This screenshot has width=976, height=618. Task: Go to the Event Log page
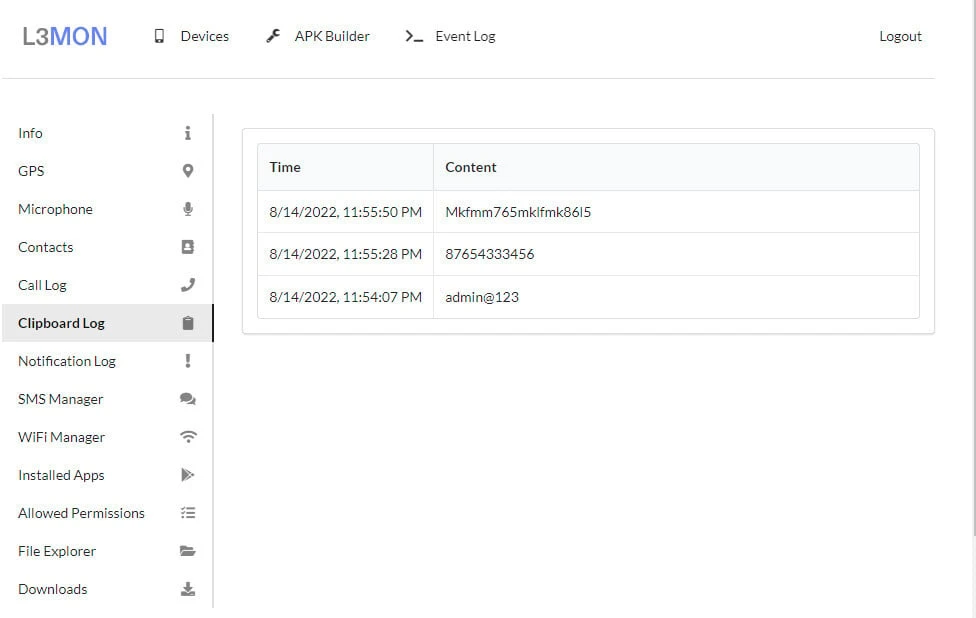pyautogui.click(x=451, y=36)
